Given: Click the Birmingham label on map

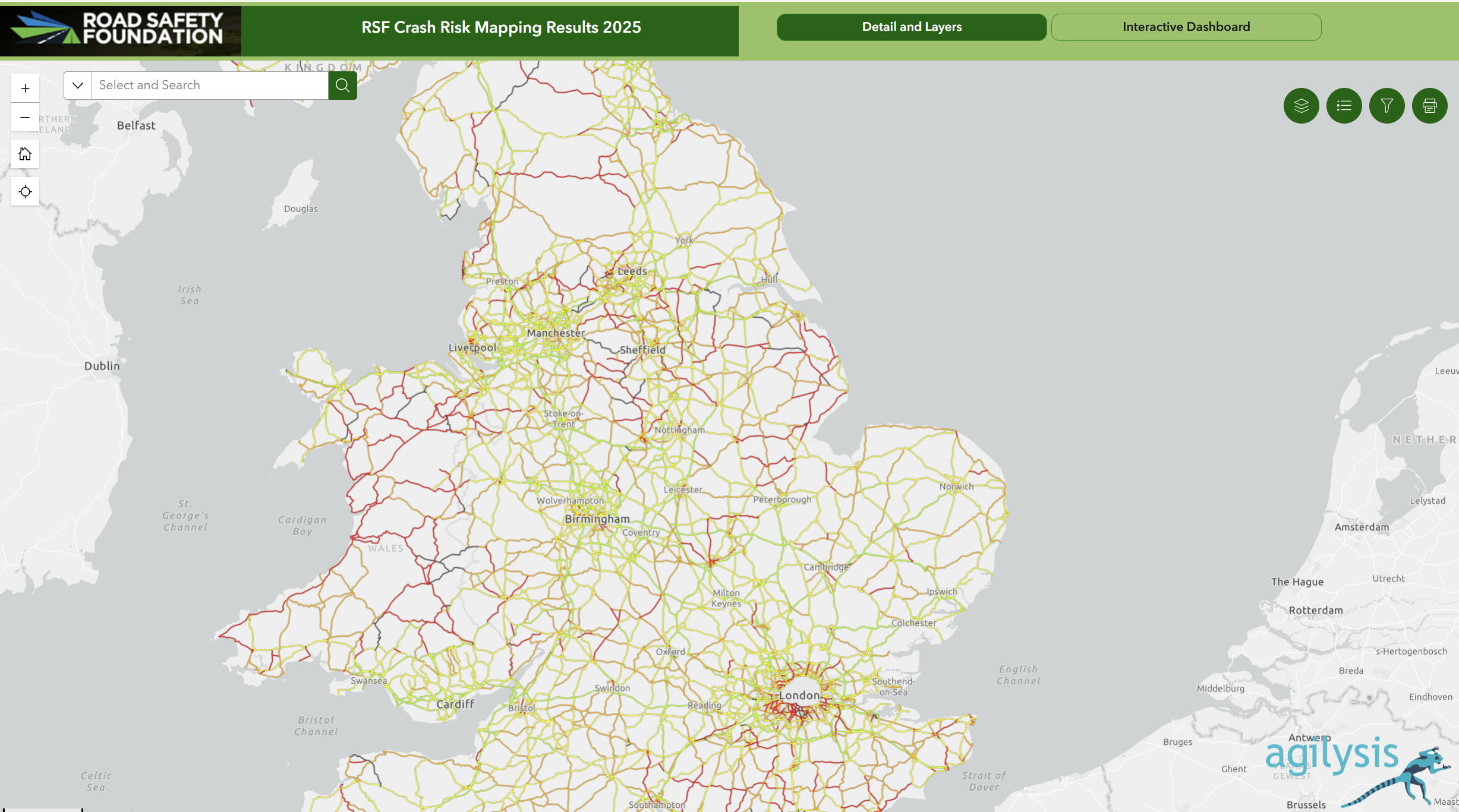Looking at the screenshot, I should 597,519.
